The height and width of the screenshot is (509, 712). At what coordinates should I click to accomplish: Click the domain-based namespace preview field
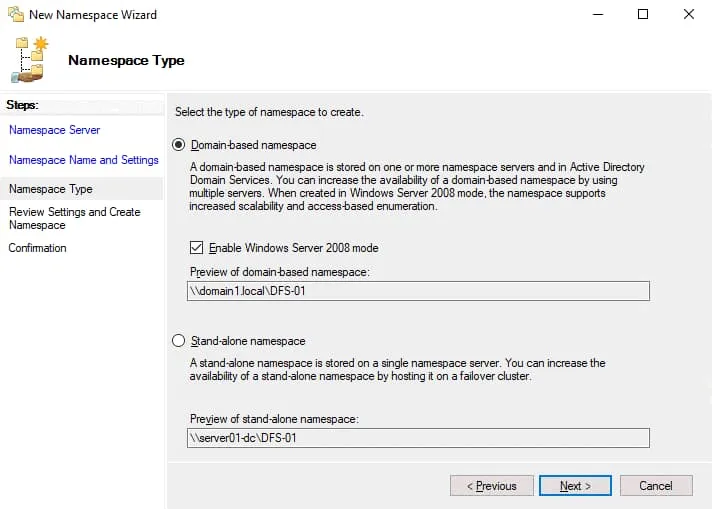418,291
